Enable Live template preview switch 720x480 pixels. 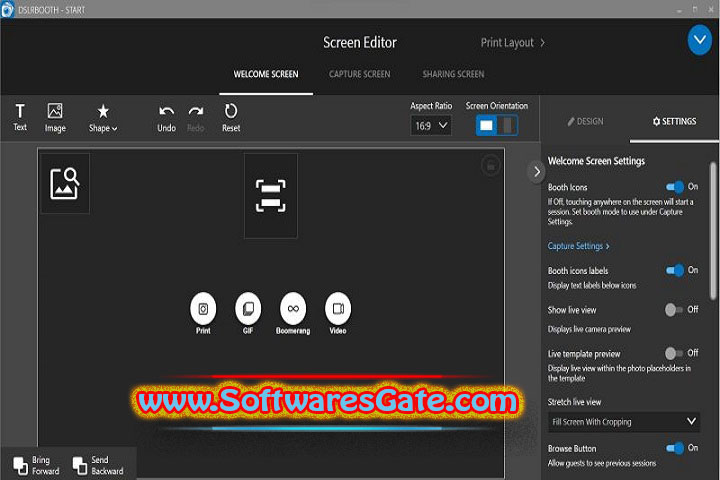tap(674, 353)
